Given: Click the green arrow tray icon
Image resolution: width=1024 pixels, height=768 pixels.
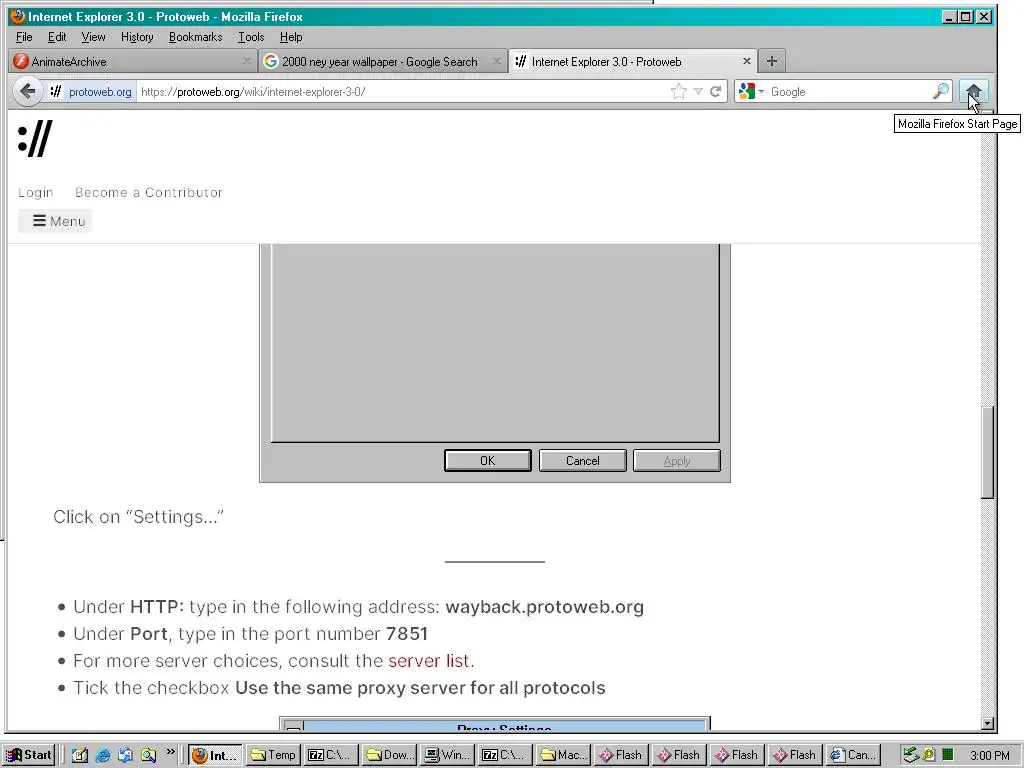Looking at the screenshot, I should tap(911, 755).
